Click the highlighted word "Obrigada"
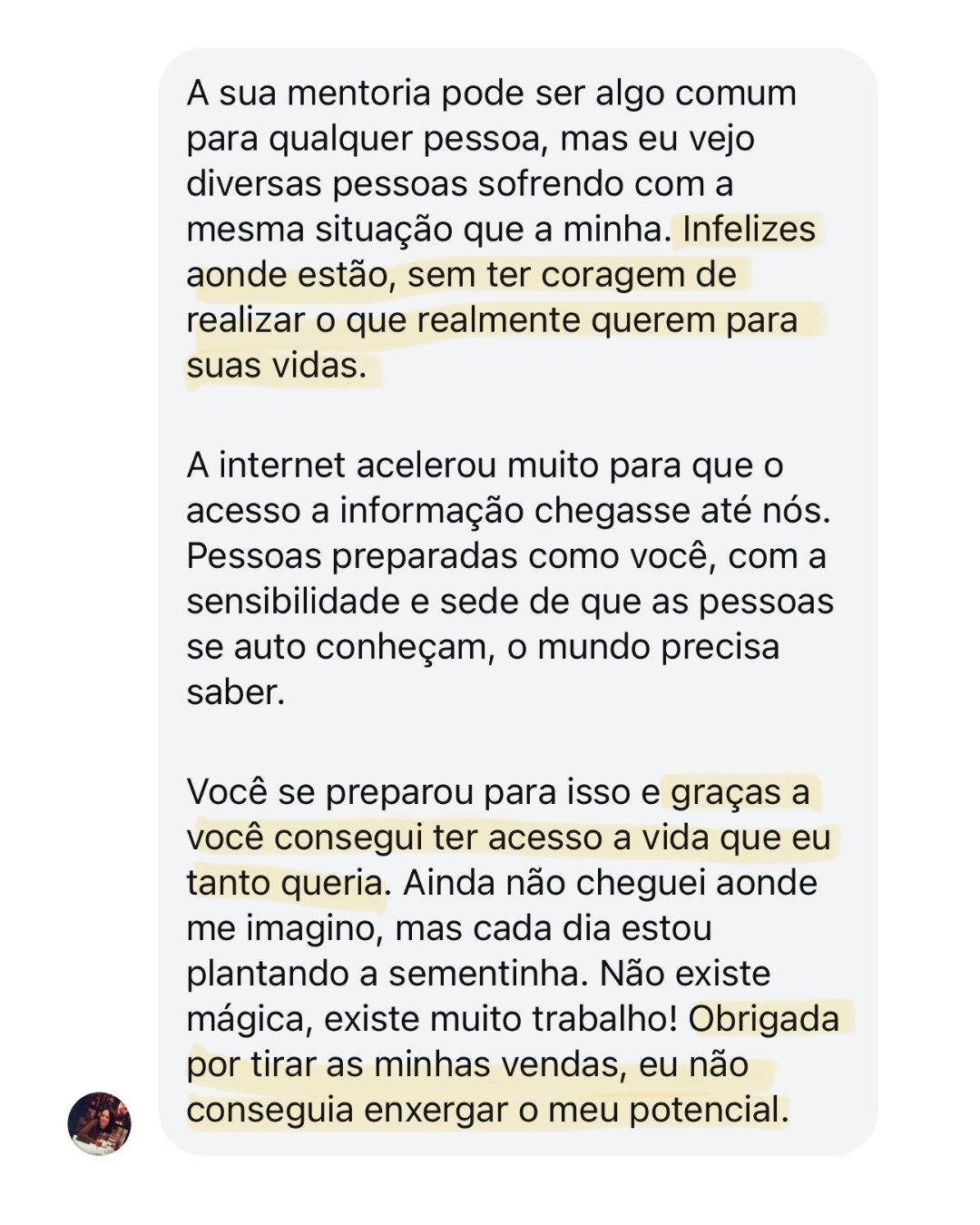The height and width of the screenshot is (1225, 980). click(763, 1019)
